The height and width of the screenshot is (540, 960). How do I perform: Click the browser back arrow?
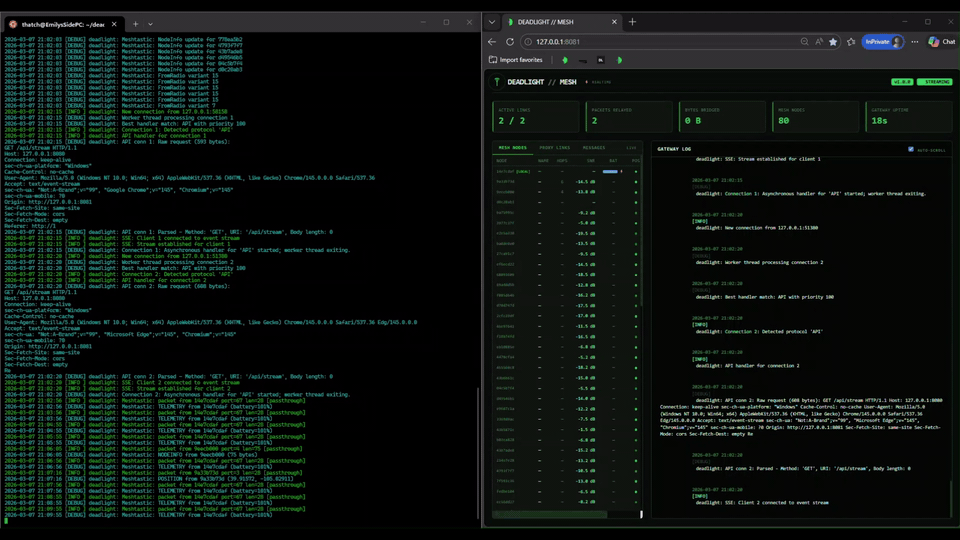tap(492, 42)
